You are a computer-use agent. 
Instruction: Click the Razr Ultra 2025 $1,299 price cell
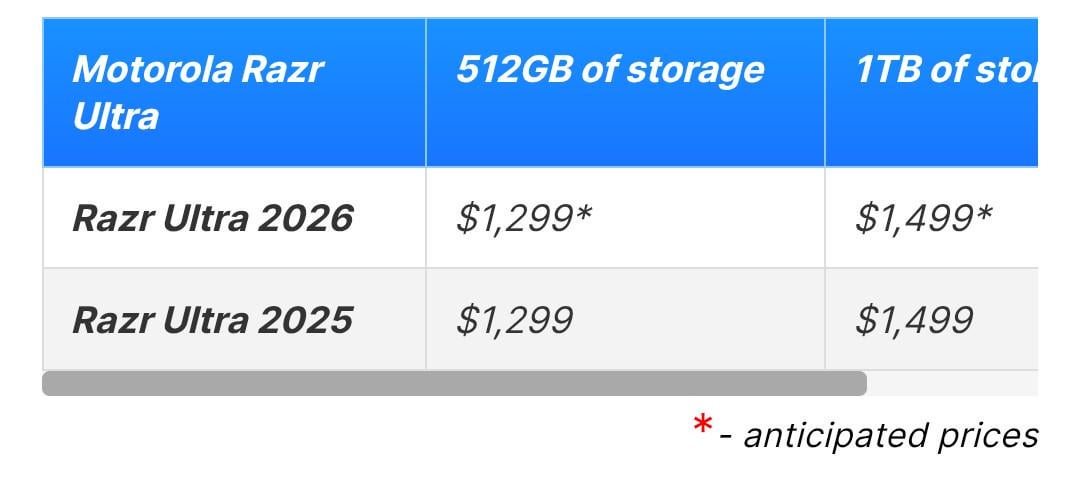pos(514,320)
